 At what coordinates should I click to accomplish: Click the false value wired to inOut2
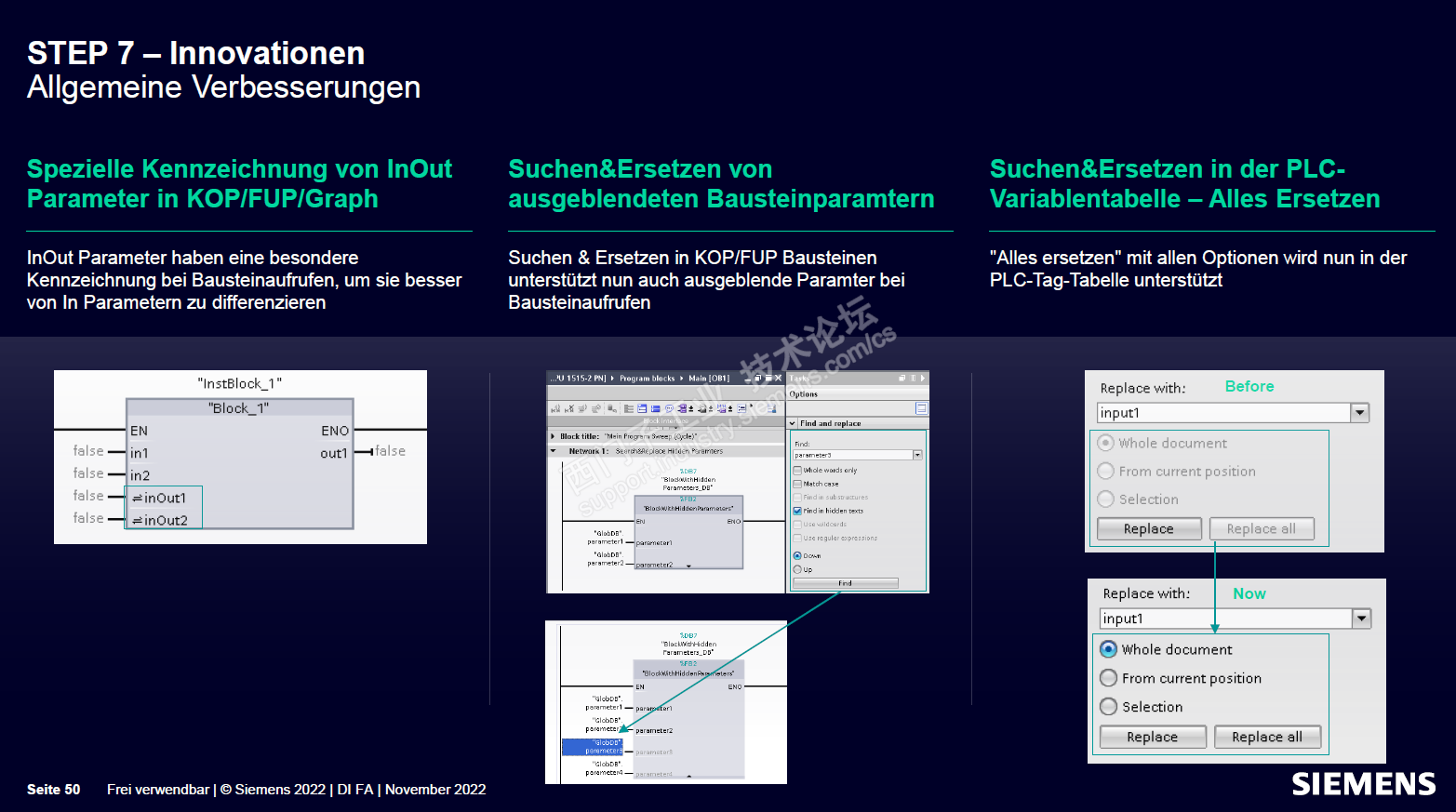(x=88, y=518)
